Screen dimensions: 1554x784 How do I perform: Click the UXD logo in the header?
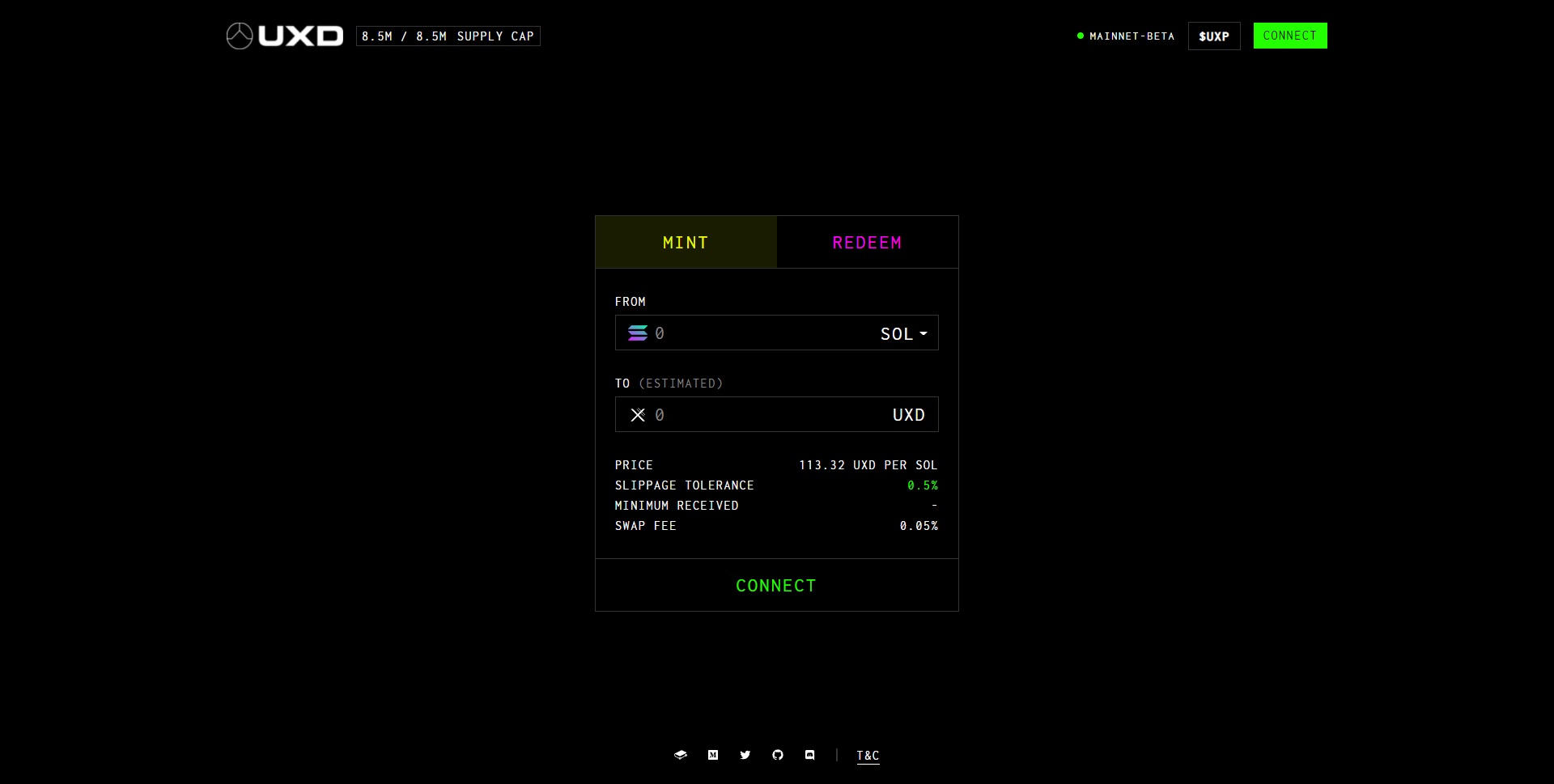click(x=285, y=36)
